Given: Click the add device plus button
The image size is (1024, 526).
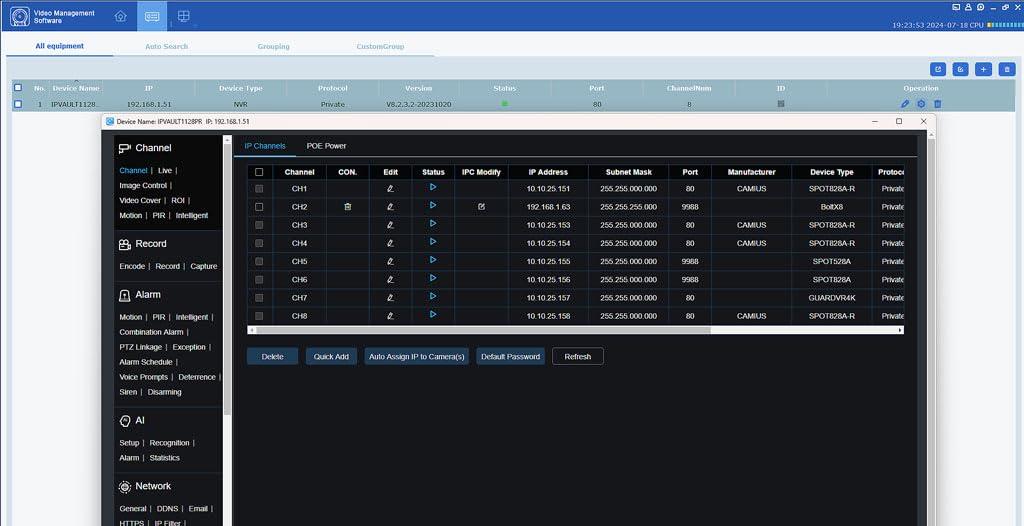Looking at the screenshot, I should [984, 69].
